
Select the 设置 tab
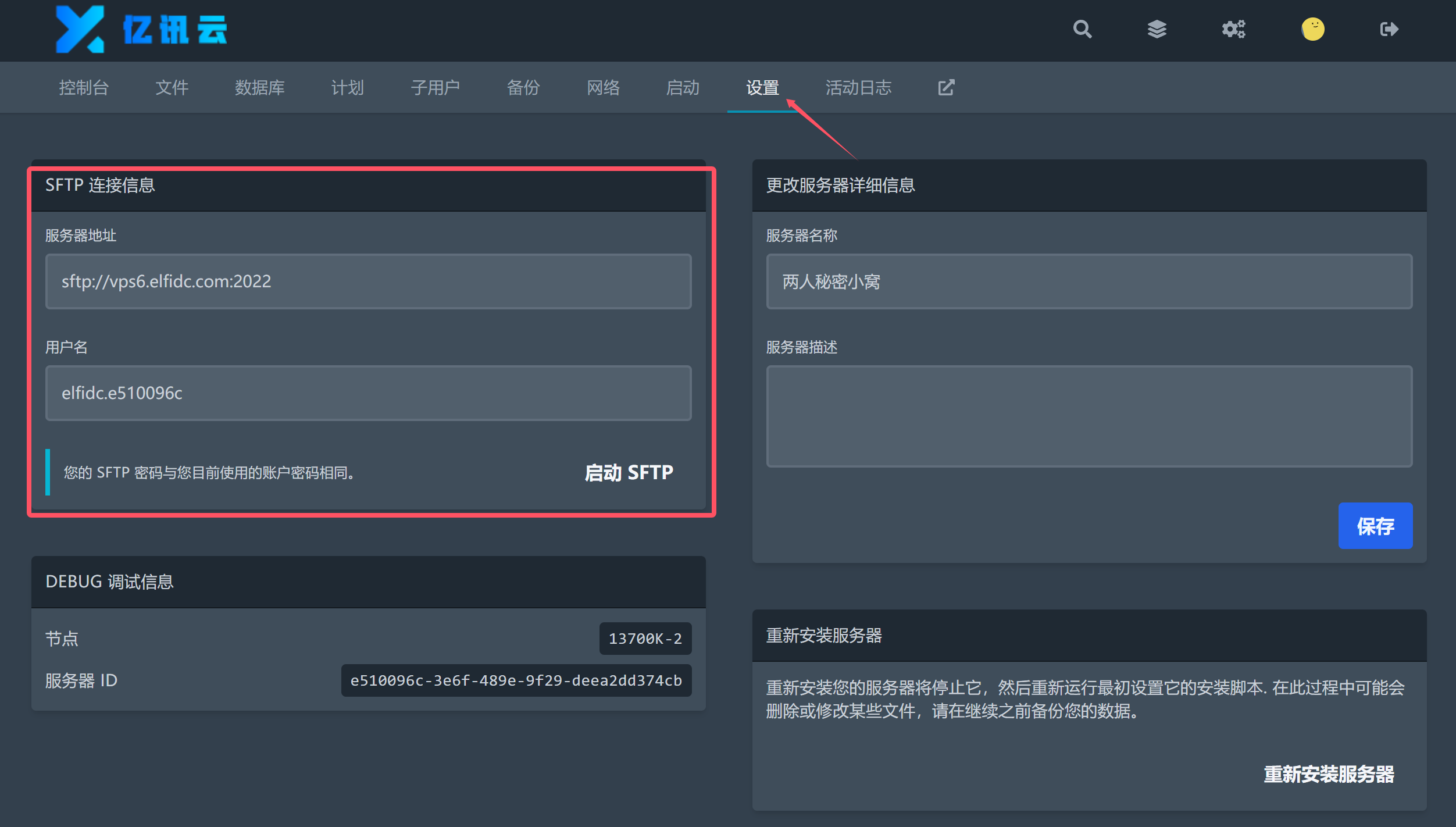pos(762,87)
